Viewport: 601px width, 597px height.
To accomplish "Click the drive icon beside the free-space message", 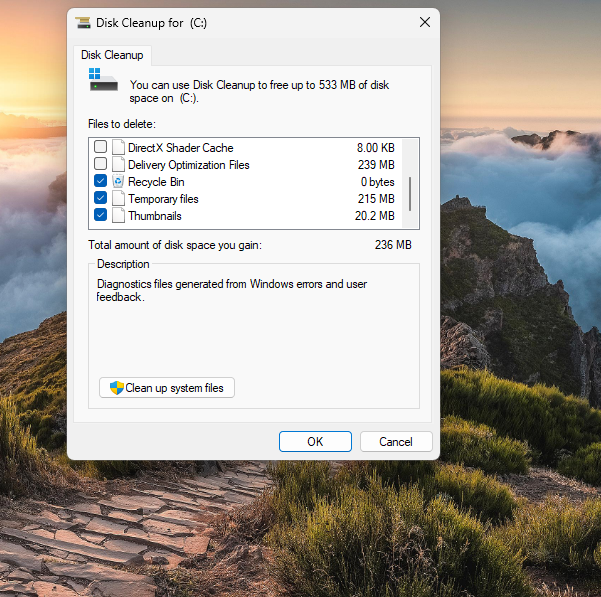I will (103, 80).
